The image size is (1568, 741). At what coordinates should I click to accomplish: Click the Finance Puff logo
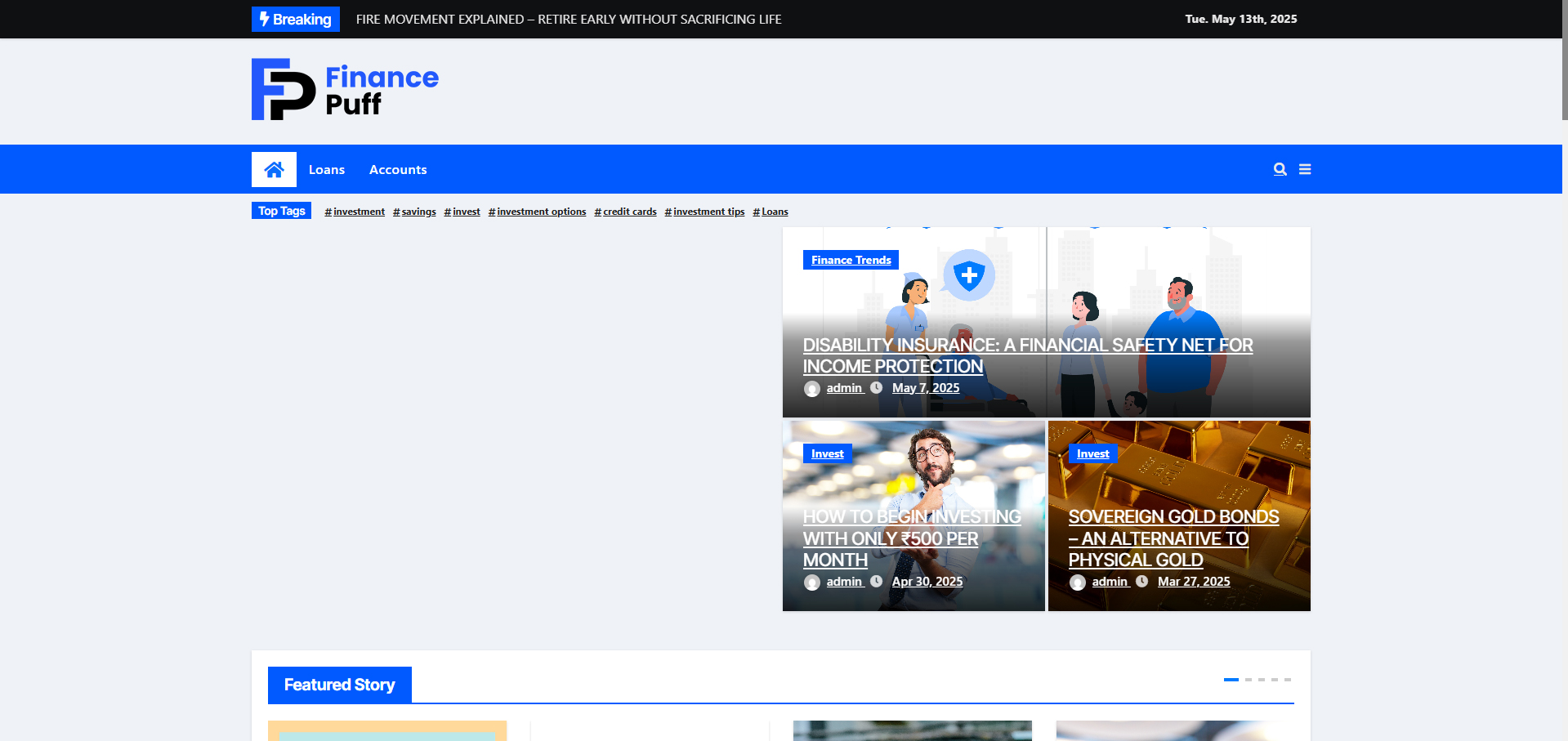[x=345, y=90]
